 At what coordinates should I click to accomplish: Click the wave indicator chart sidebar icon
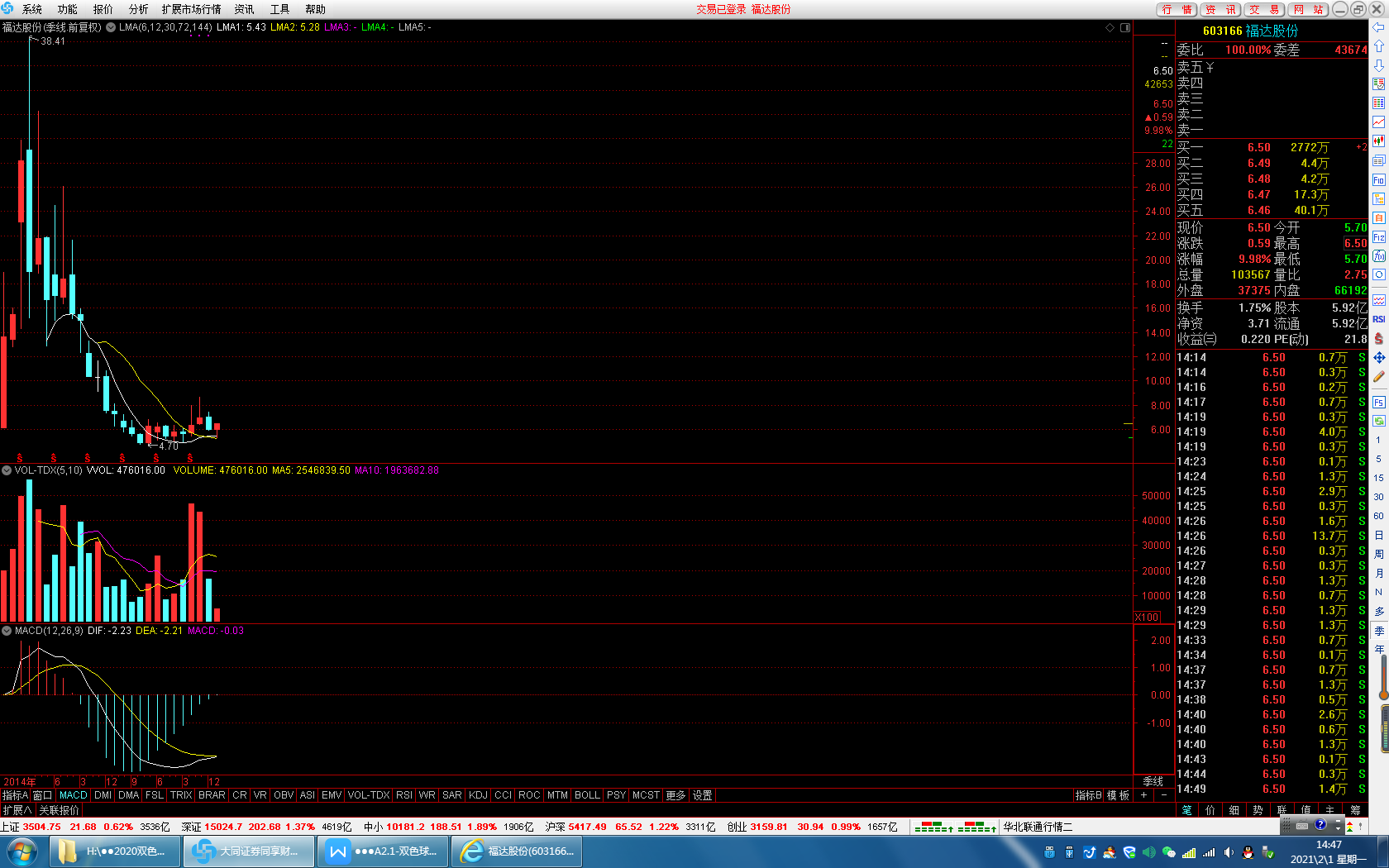coord(1378,299)
